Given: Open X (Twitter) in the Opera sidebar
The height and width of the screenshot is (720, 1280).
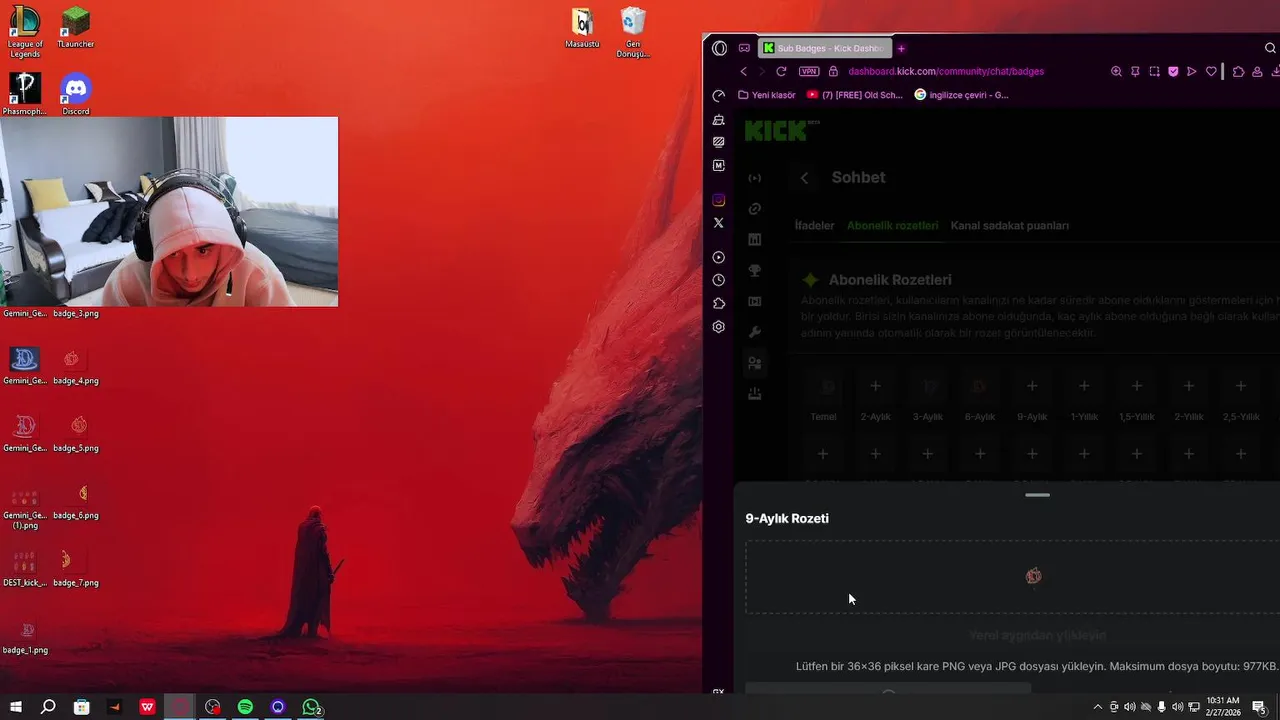Looking at the screenshot, I should (718, 223).
